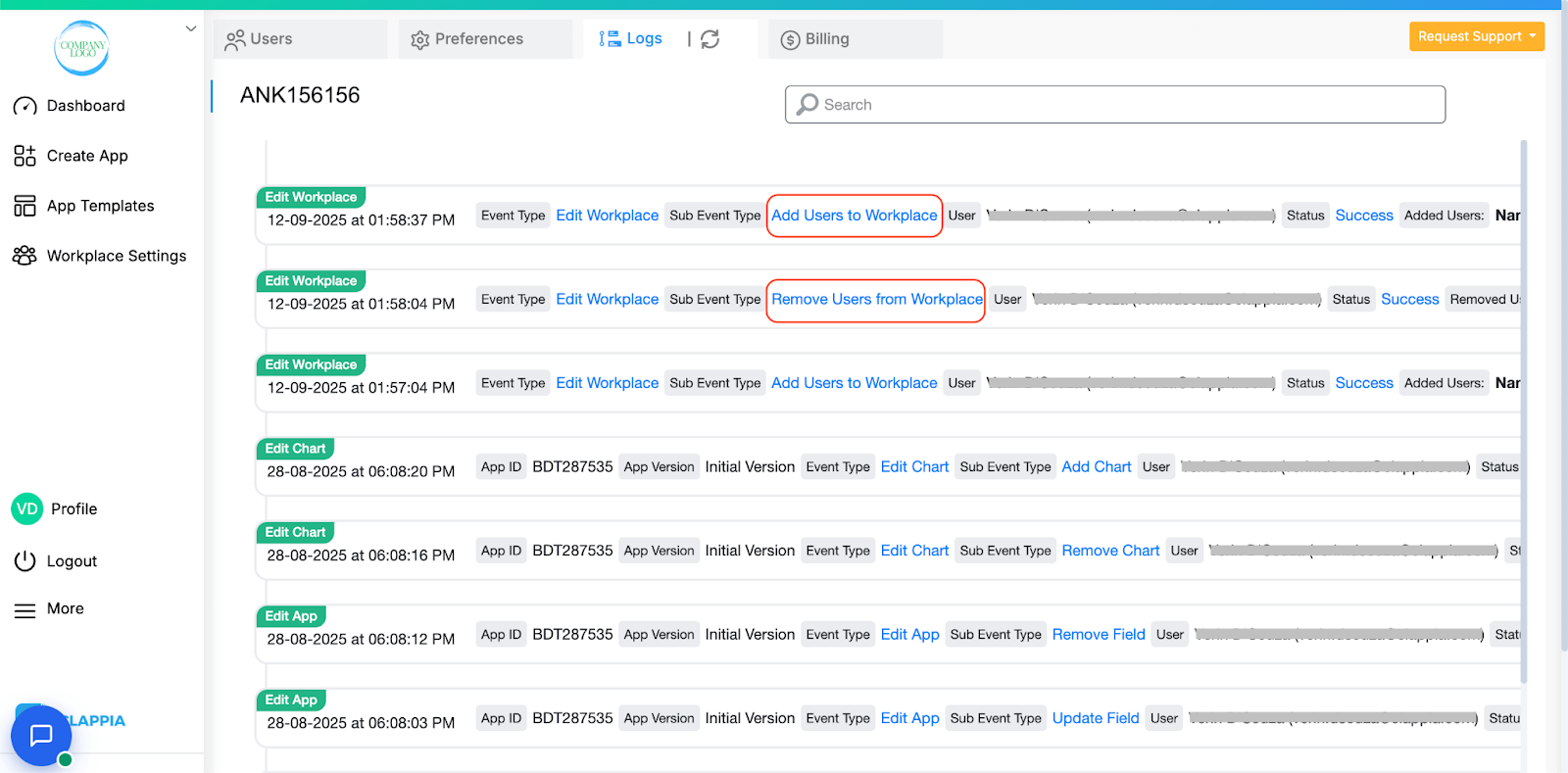Viewport: 1568px width, 773px height.
Task: Open the VD Profile avatar
Action: coord(27,508)
